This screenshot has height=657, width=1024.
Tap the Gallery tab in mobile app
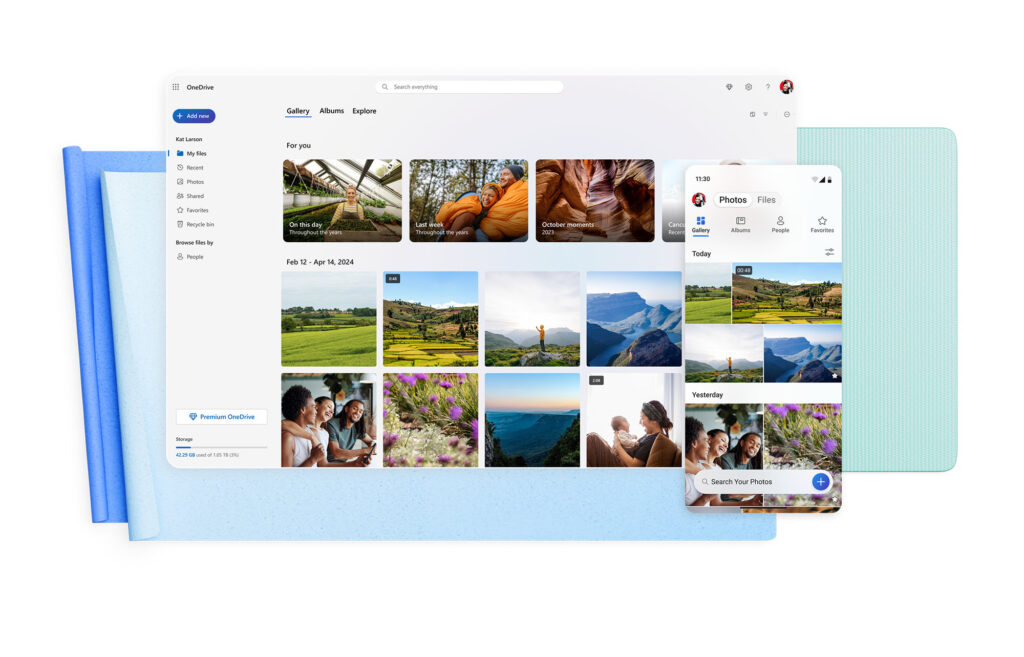[701, 225]
